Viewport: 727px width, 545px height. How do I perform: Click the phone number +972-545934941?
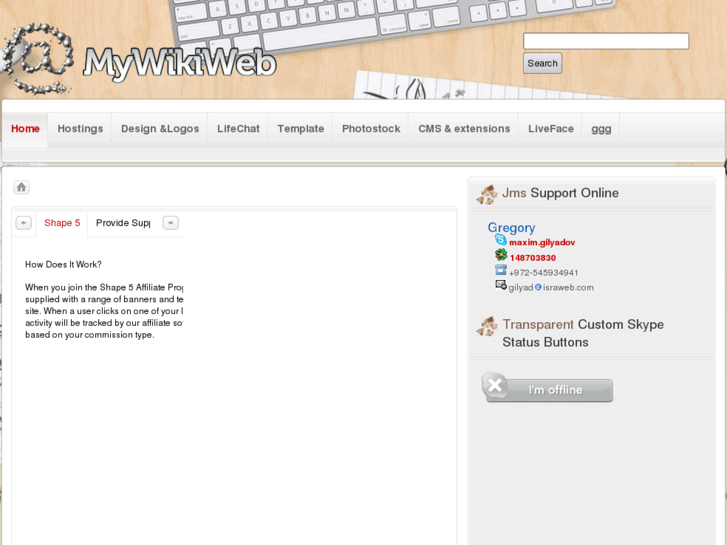point(543,273)
